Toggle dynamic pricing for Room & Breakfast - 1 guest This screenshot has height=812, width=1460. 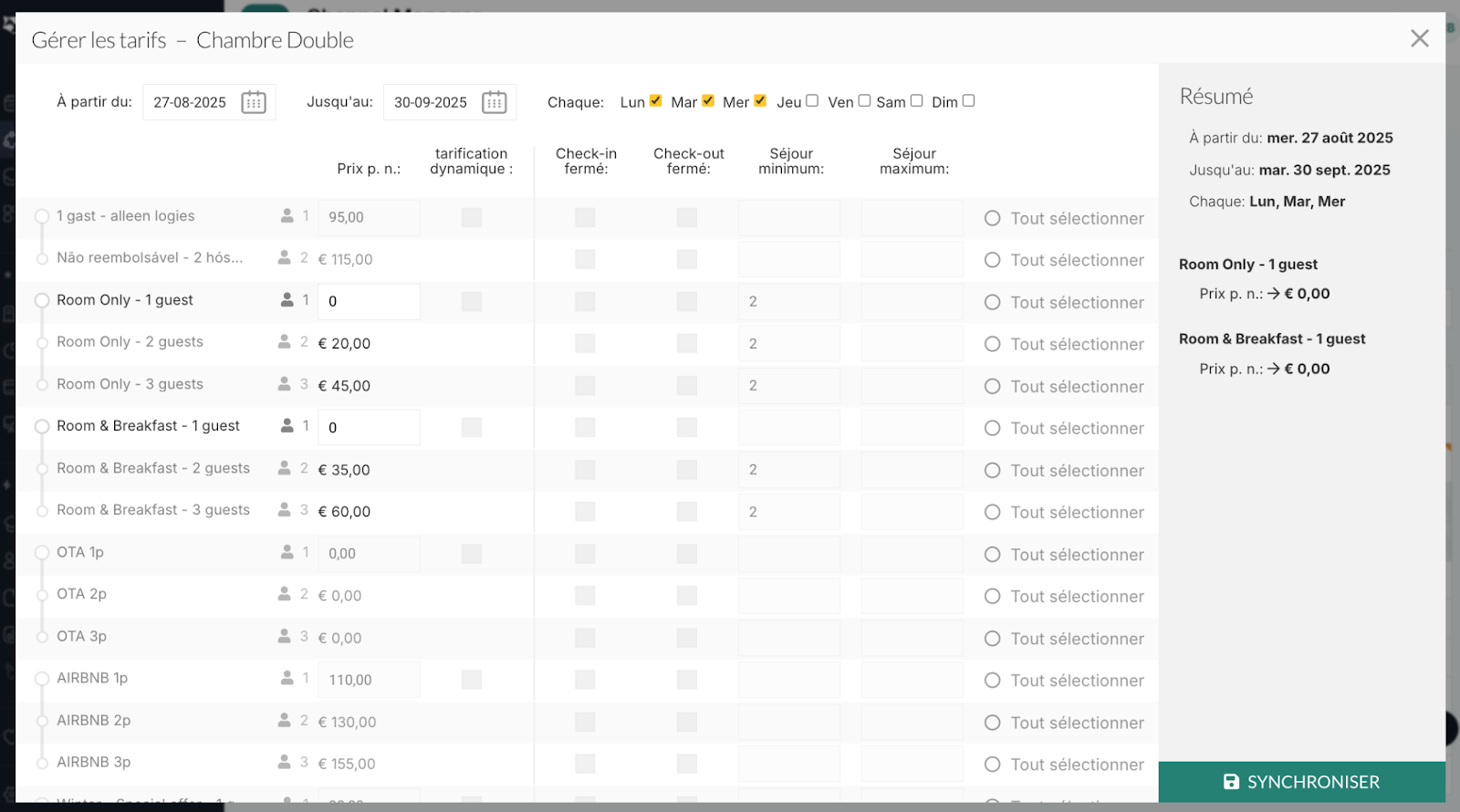pos(472,427)
